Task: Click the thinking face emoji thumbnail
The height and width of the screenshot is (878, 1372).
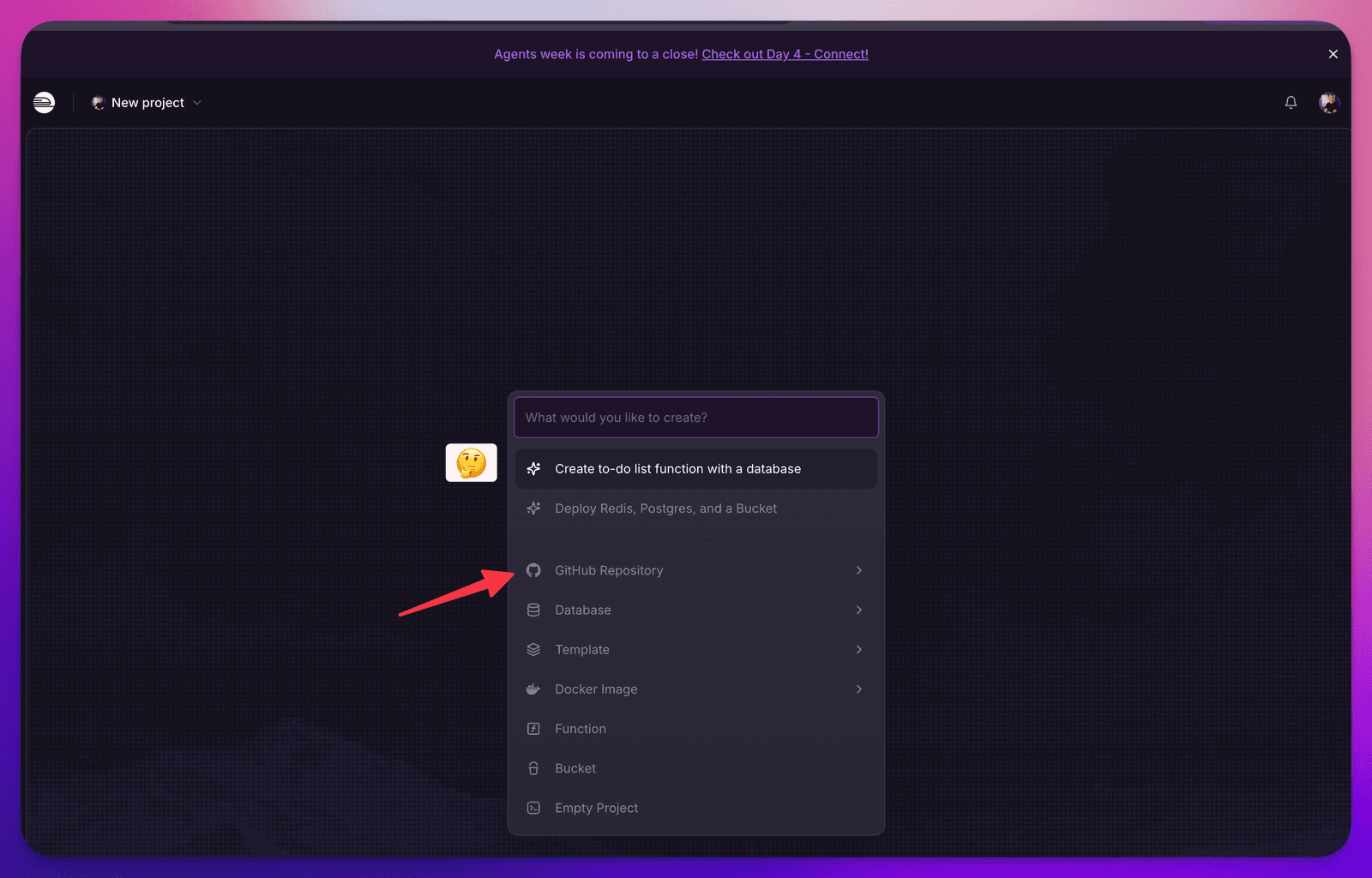Action: point(471,463)
